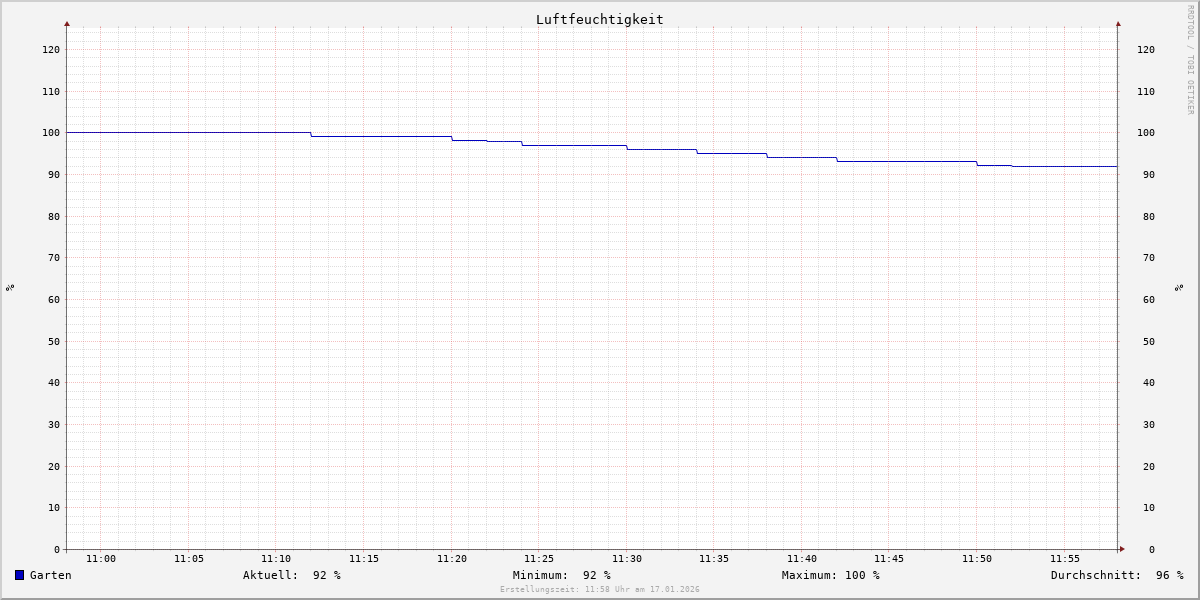This screenshot has width=1200, height=600.
Task: Click the 0 label on left axis
Action: tap(57, 549)
